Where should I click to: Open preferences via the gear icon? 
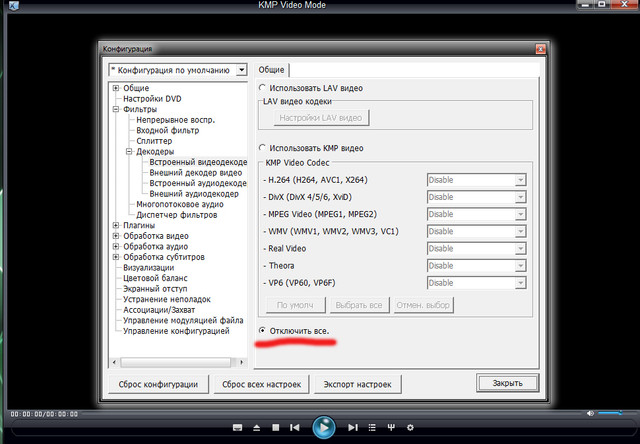click(410, 427)
